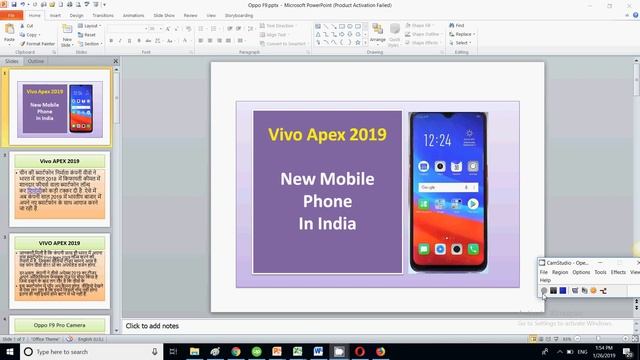Open the PowerPoint Help question-mark icon
This screenshot has height=360, width=640.
click(x=636, y=15)
